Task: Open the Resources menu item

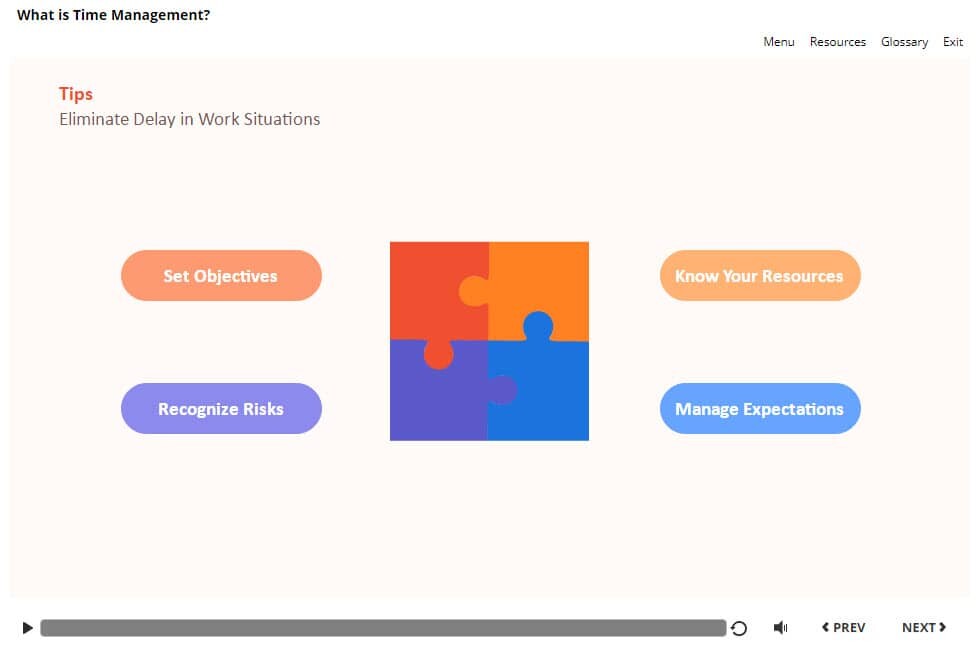Action: click(837, 42)
